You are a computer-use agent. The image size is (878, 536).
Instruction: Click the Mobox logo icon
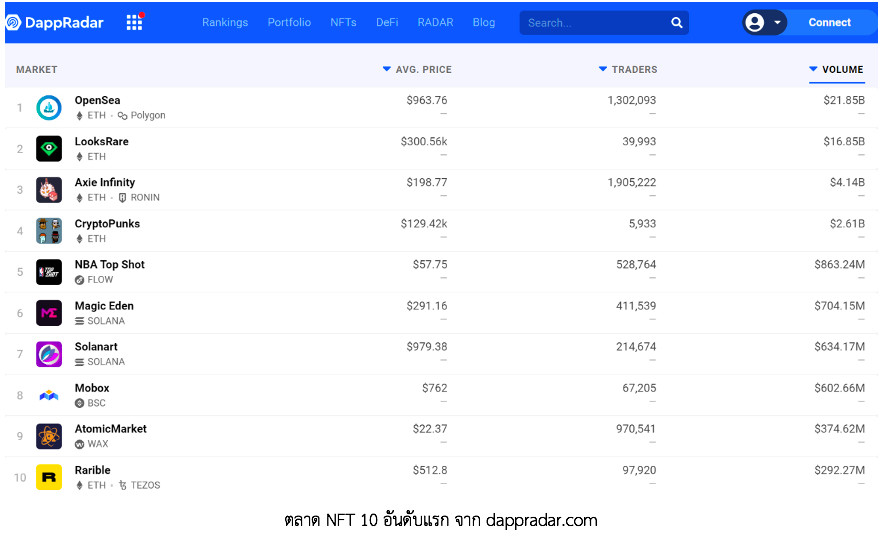(49, 395)
